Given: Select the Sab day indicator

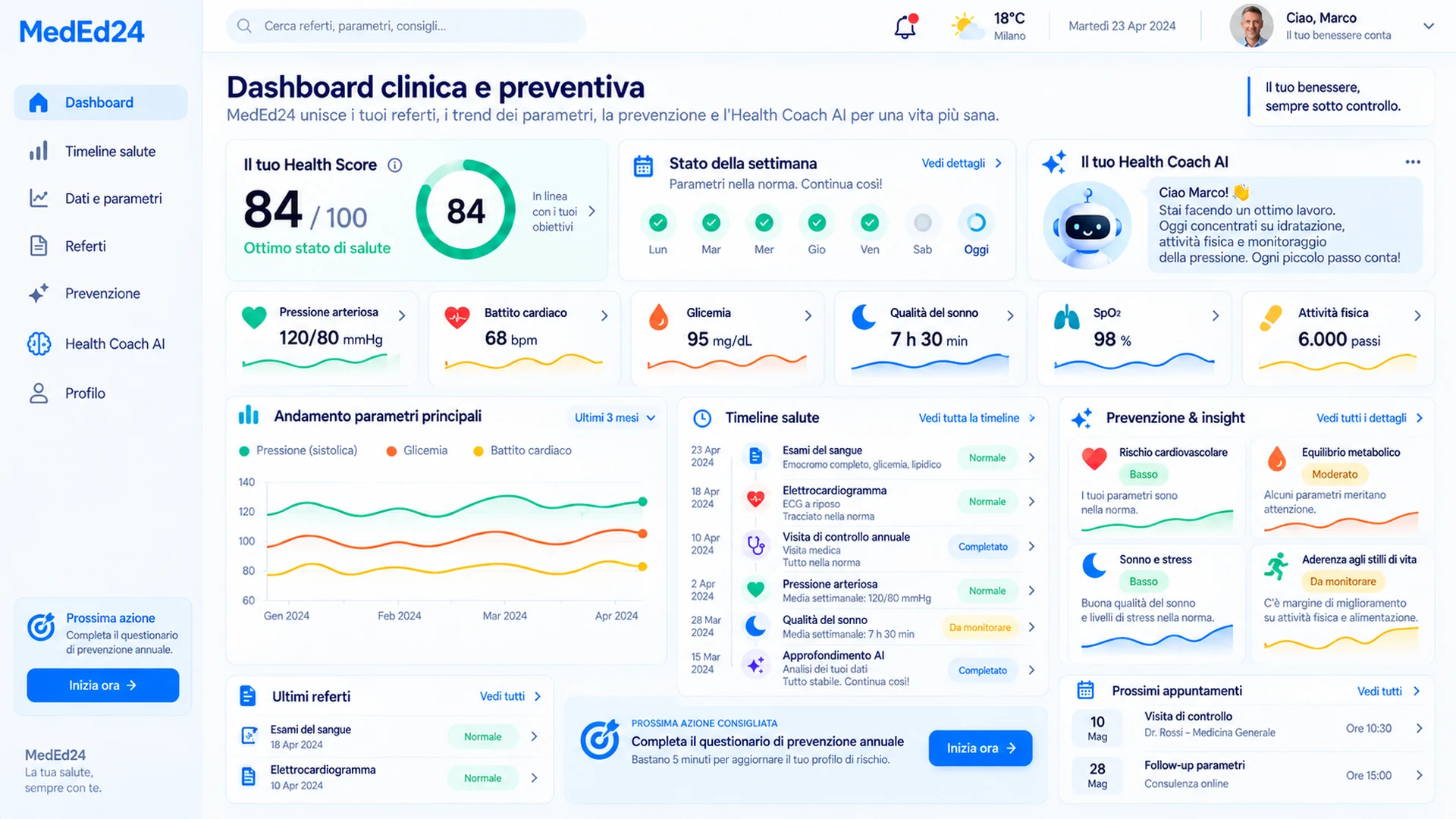Looking at the screenshot, I should point(923,222).
